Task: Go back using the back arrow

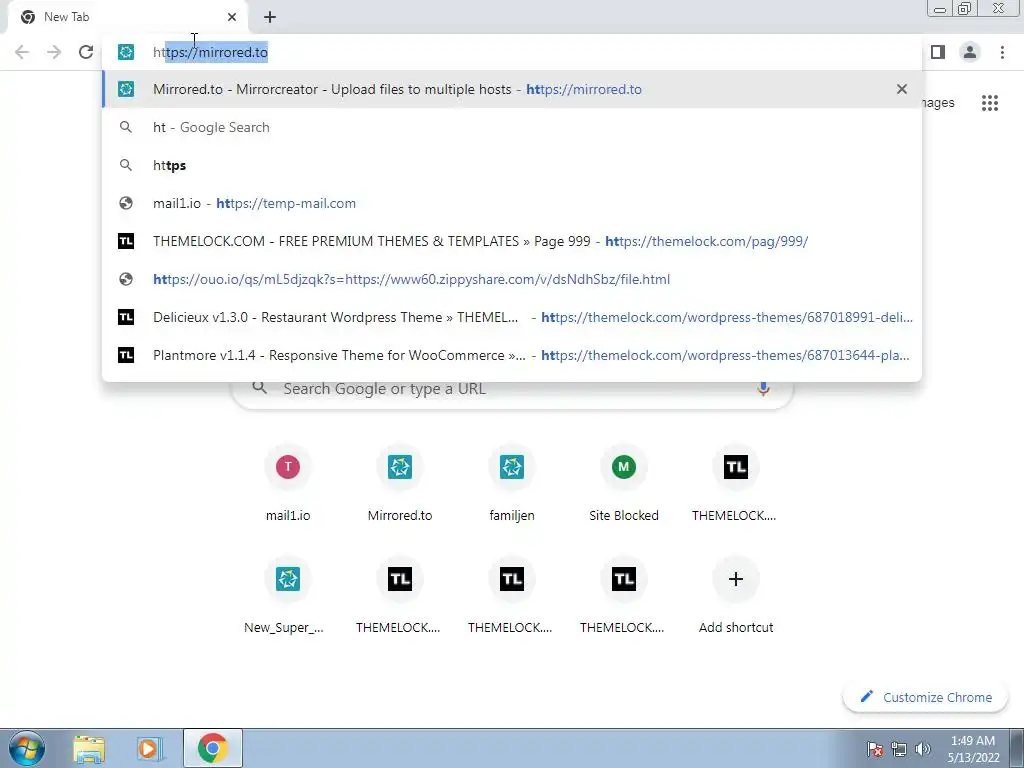Action: (x=22, y=52)
